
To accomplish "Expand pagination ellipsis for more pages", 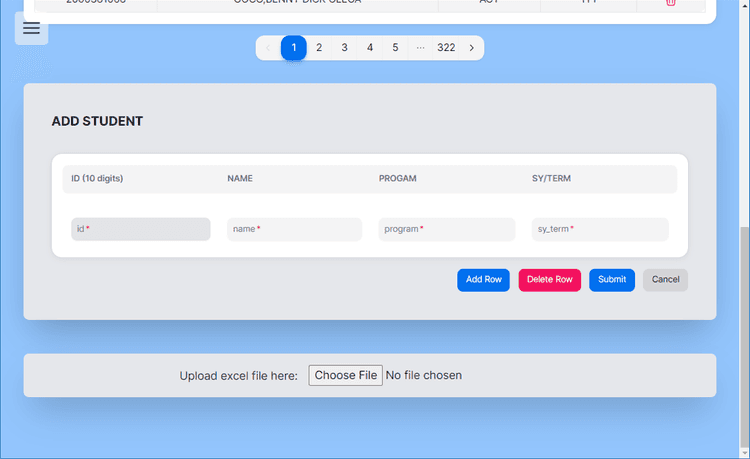I will pos(420,48).
